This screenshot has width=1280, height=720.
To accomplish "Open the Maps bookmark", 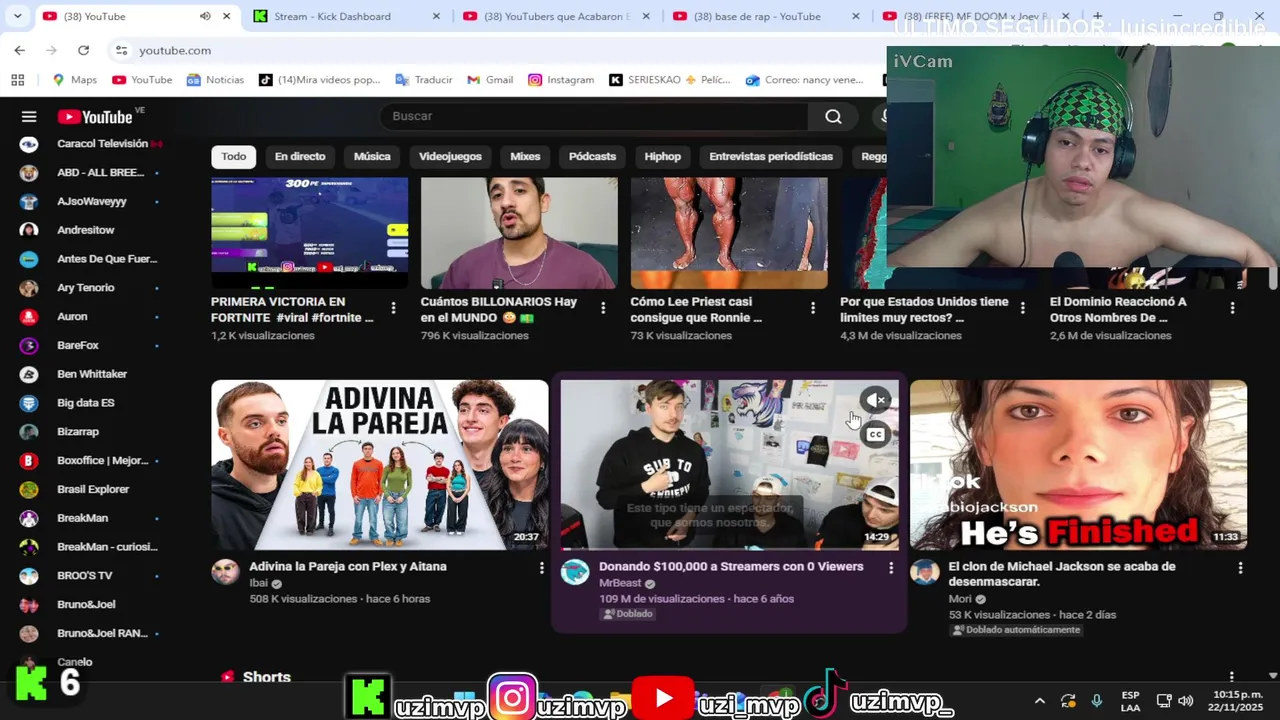I will click(75, 80).
